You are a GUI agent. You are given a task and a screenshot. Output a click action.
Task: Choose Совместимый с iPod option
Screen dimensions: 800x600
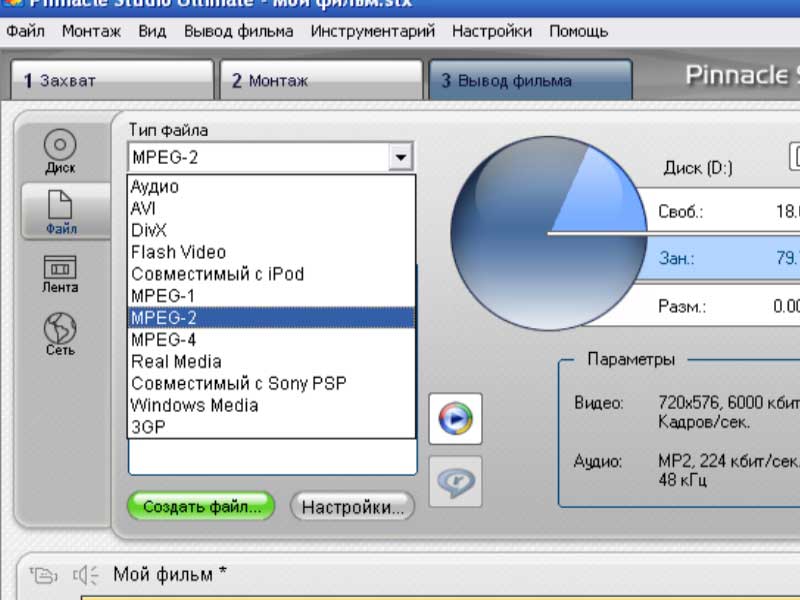271,274
